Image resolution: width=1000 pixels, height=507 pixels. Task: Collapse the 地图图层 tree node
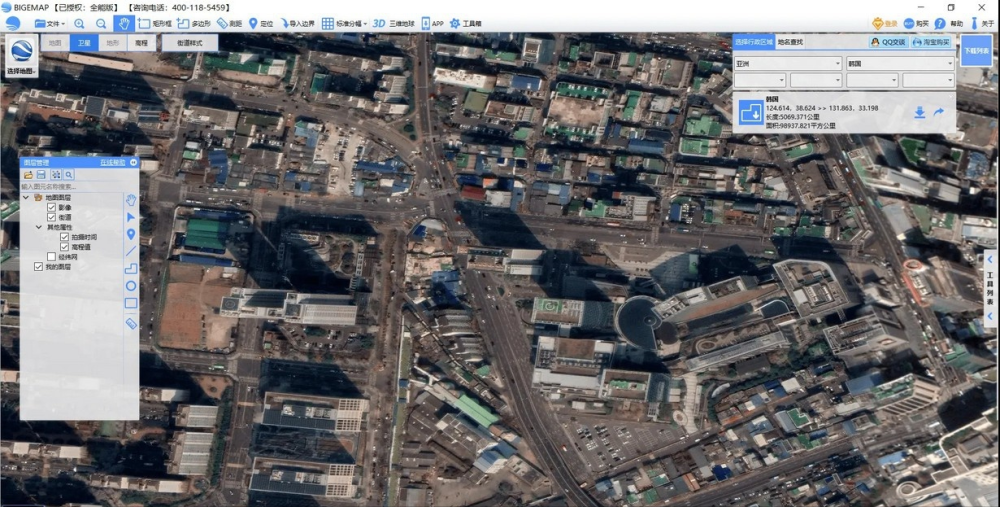pyautogui.click(x=26, y=198)
